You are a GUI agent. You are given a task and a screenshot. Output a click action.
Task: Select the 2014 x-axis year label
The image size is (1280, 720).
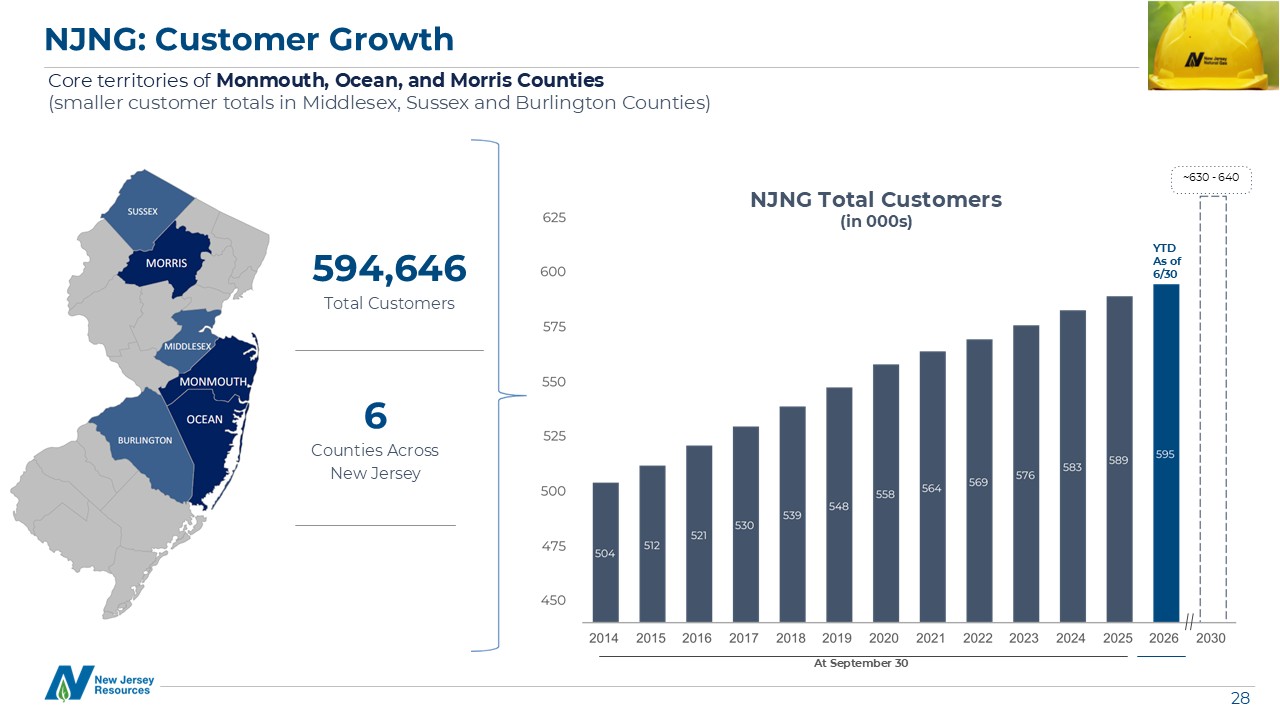click(604, 638)
